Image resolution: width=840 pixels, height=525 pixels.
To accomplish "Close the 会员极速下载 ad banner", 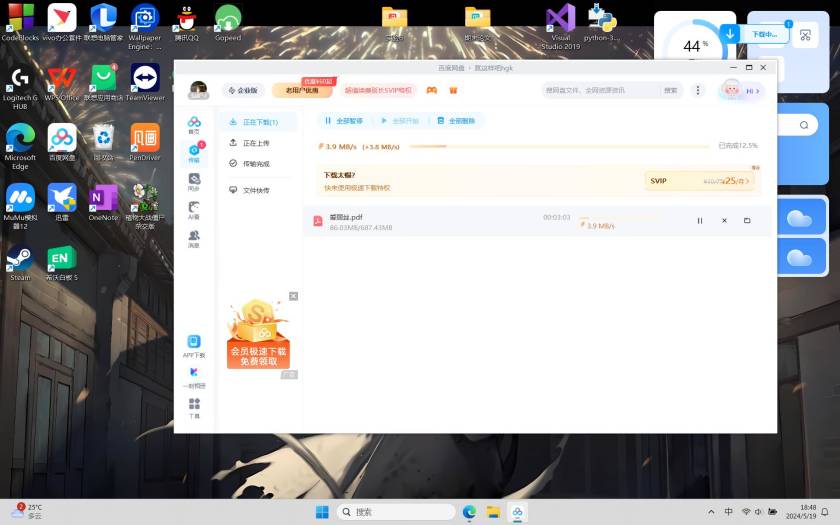I will click(x=294, y=296).
